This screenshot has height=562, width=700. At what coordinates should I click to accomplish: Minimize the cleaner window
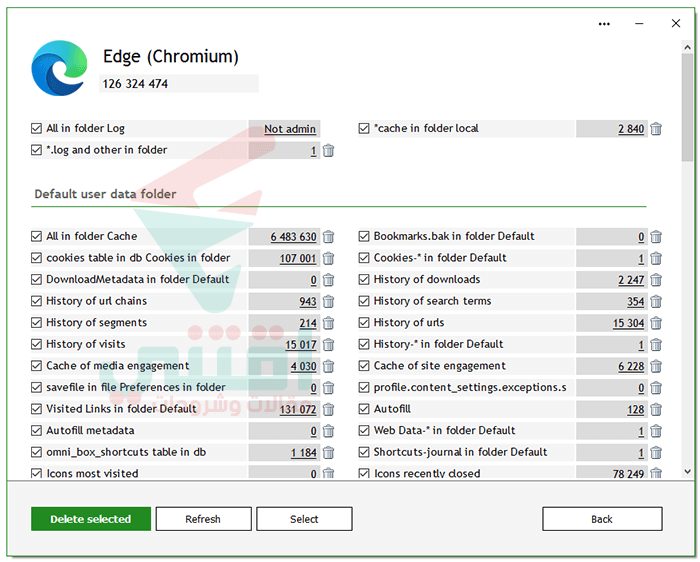click(639, 24)
